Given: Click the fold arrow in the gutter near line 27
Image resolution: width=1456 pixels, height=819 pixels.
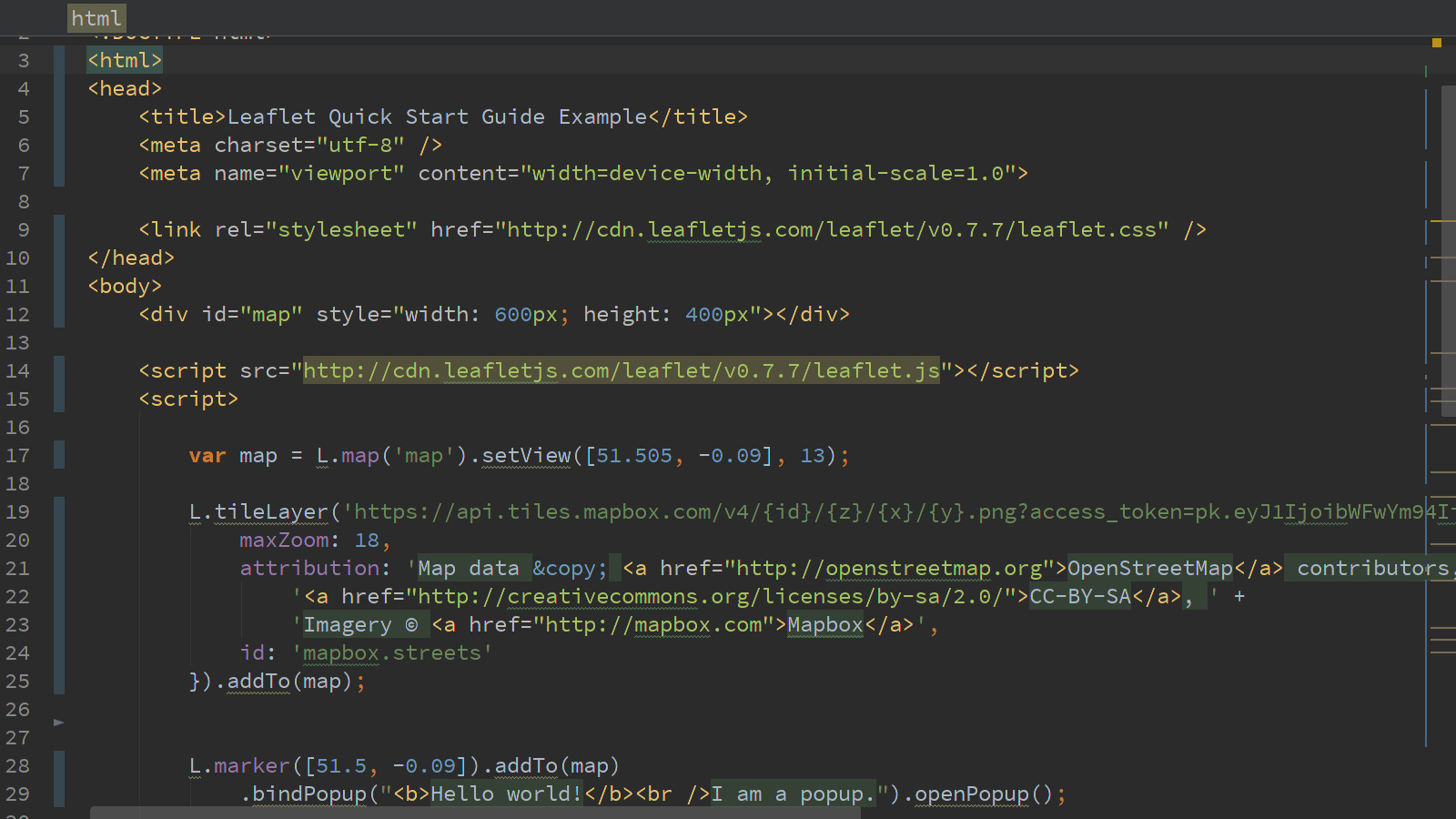Looking at the screenshot, I should click(x=59, y=723).
